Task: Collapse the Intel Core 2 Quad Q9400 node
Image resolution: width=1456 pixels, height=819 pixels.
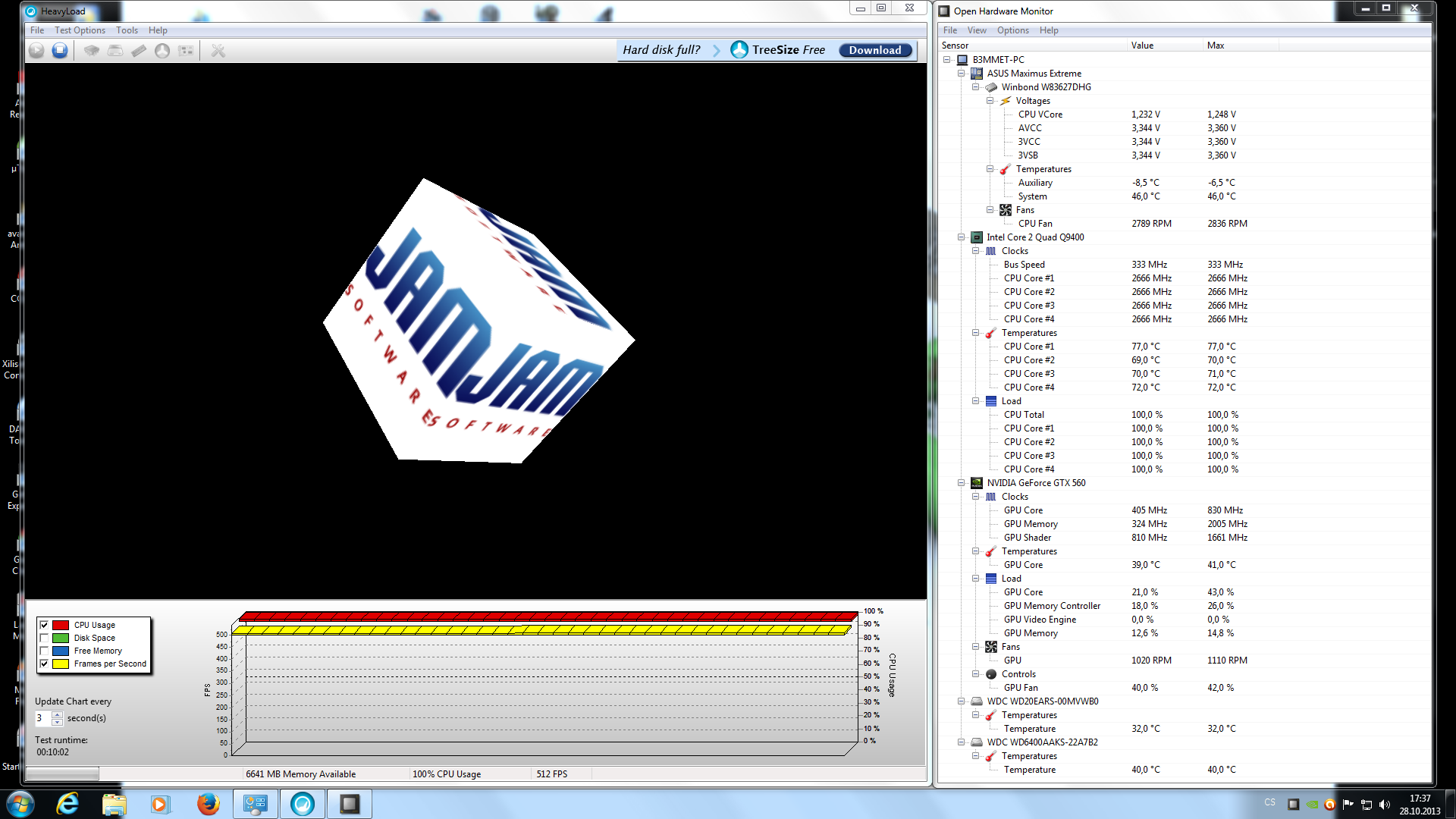Action: click(962, 237)
